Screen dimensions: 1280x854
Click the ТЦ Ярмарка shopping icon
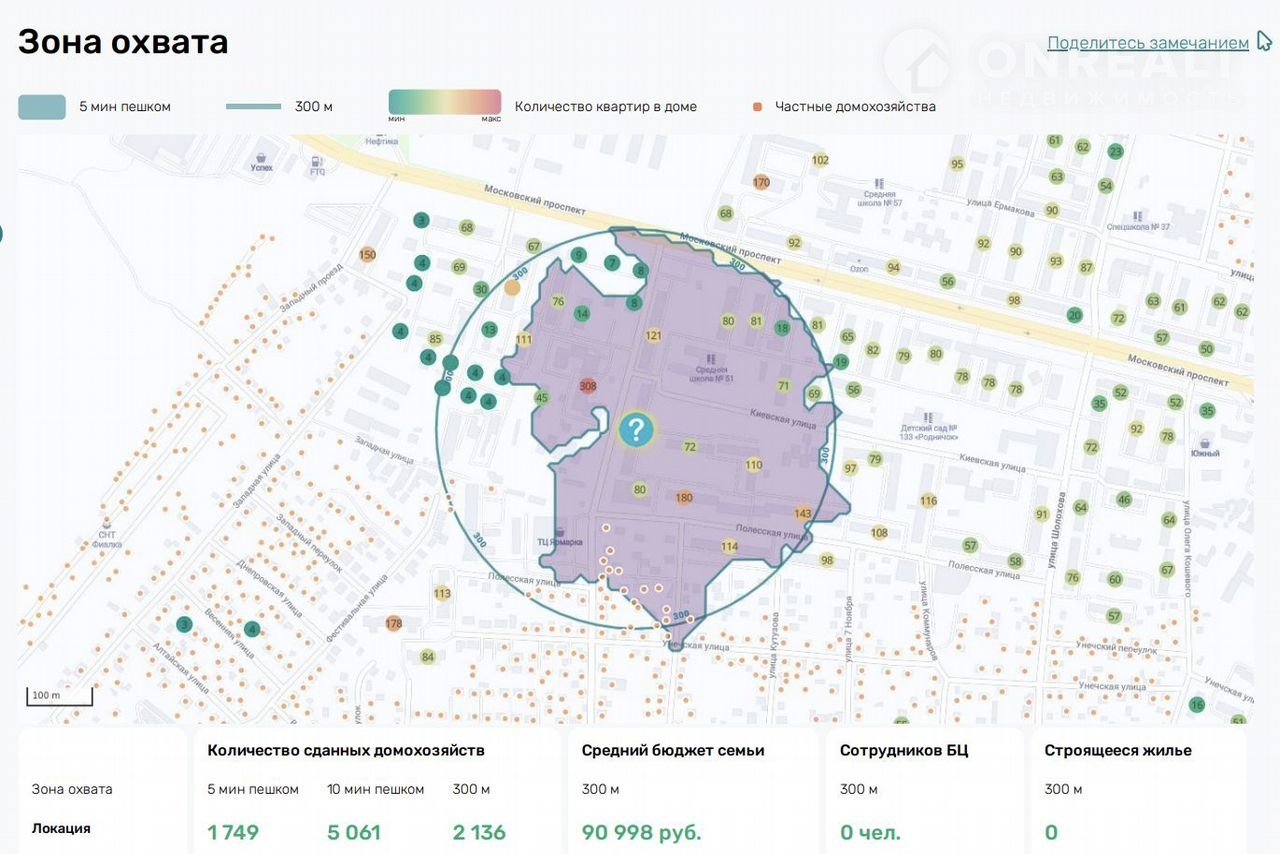point(559,529)
